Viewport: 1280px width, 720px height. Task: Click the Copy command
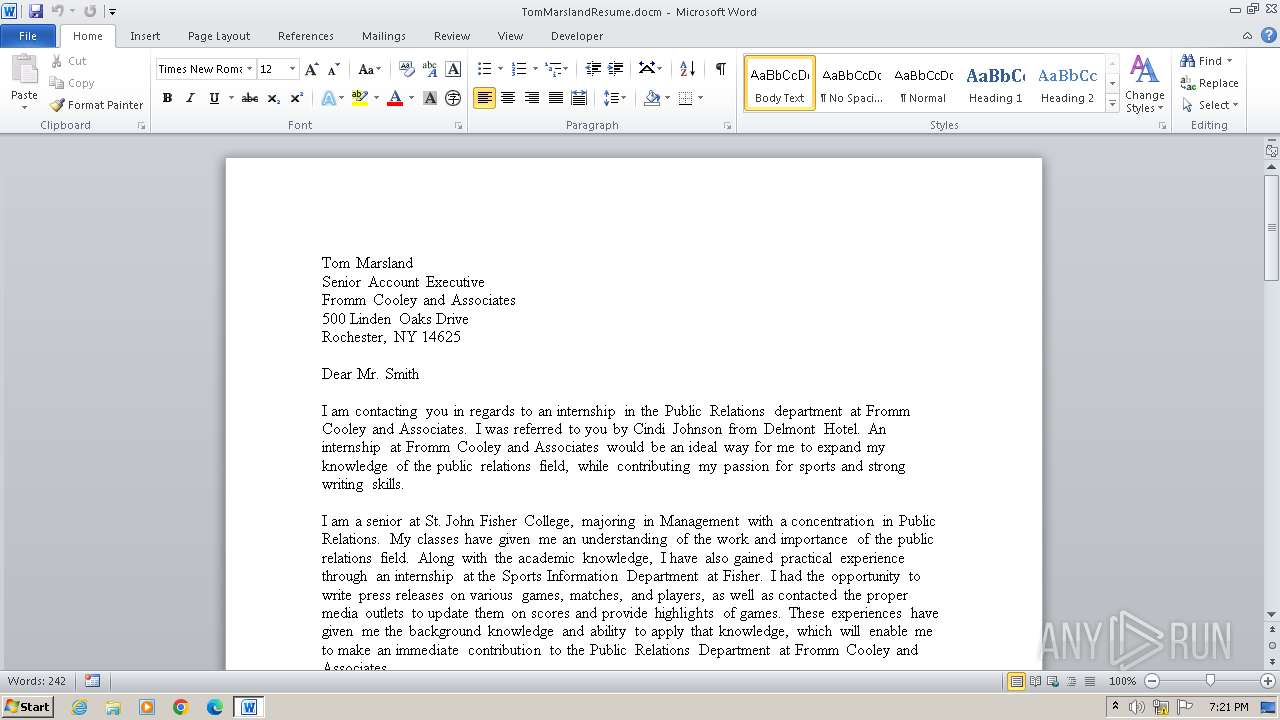(x=72, y=83)
